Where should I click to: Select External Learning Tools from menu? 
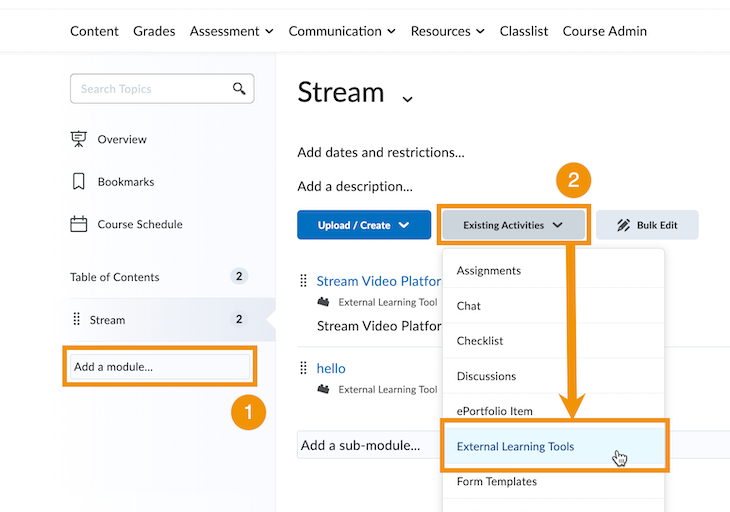pyautogui.click(x=515, y=446)
